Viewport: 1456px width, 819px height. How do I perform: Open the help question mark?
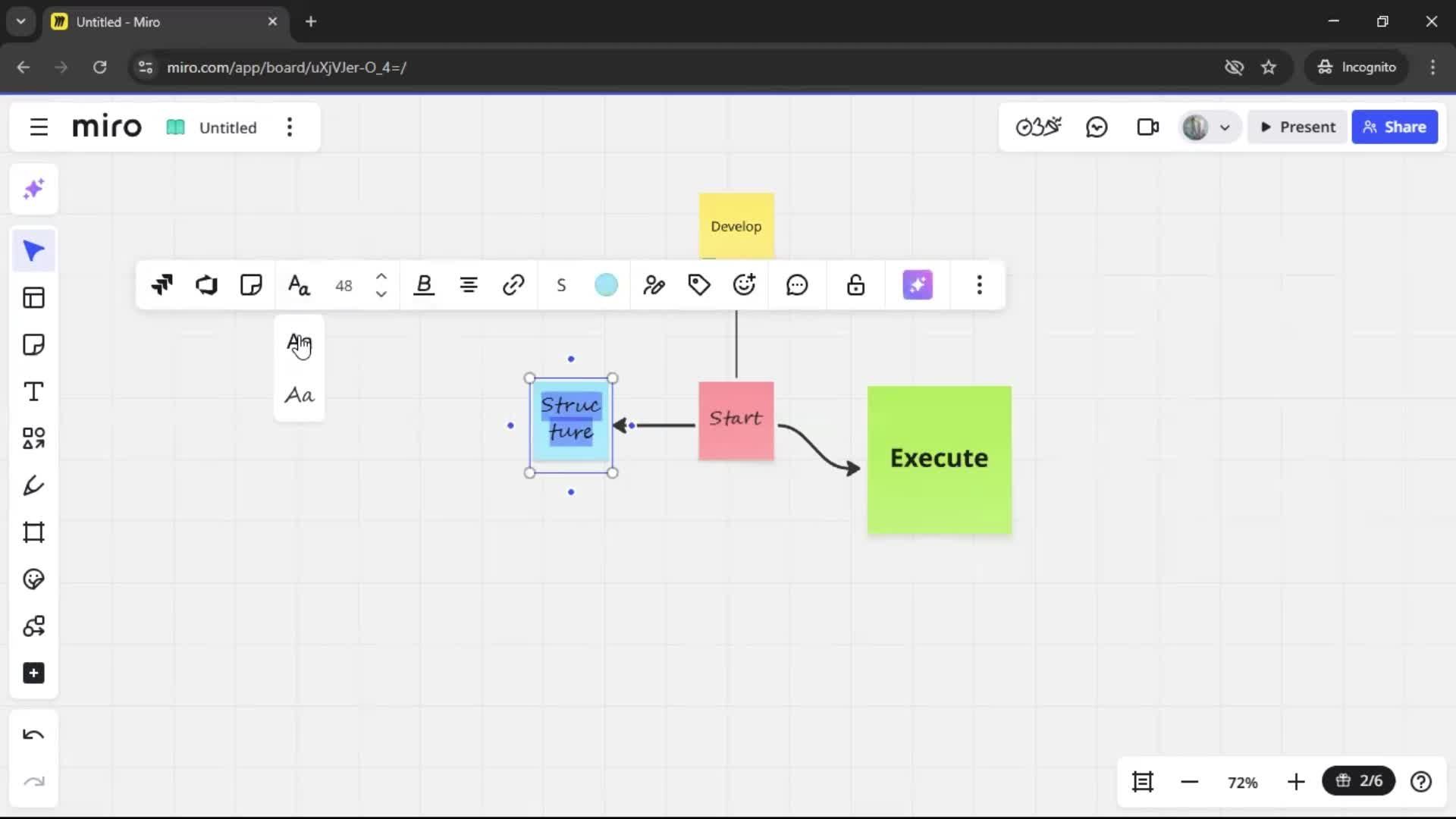[x=1420, y=781]
